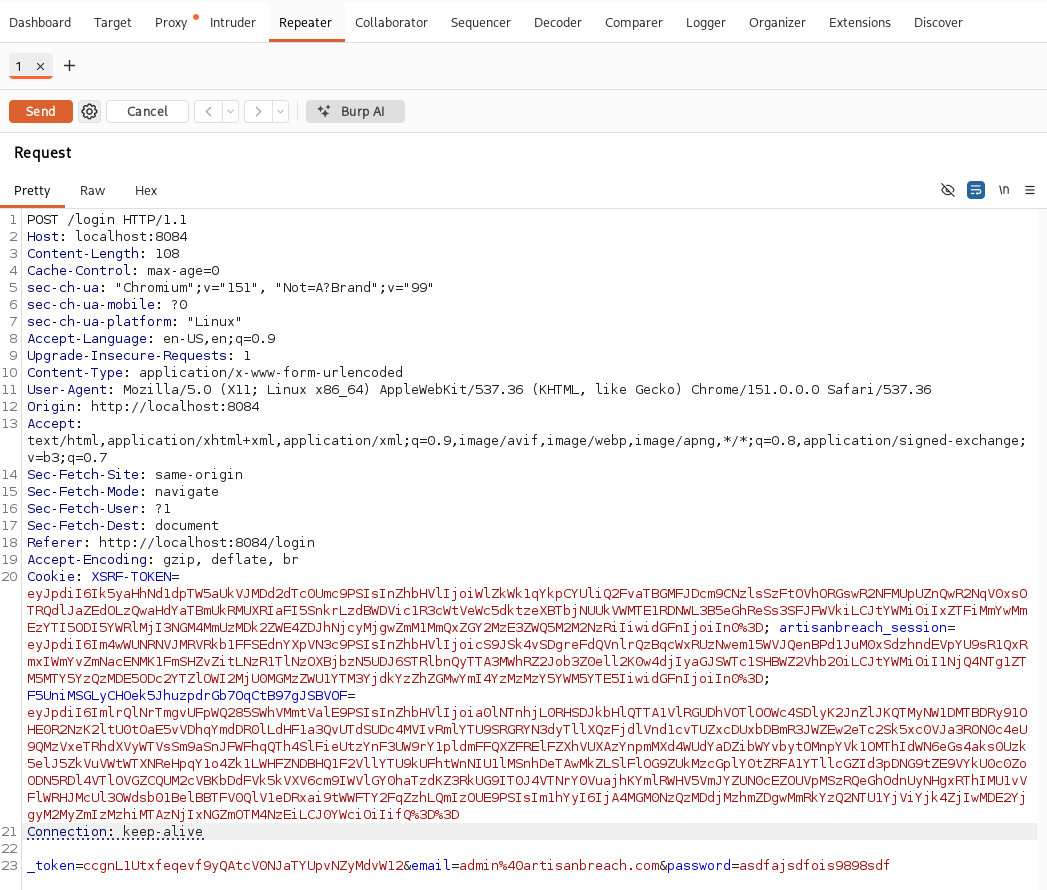Go back to the previous request

tap(209, 112)
